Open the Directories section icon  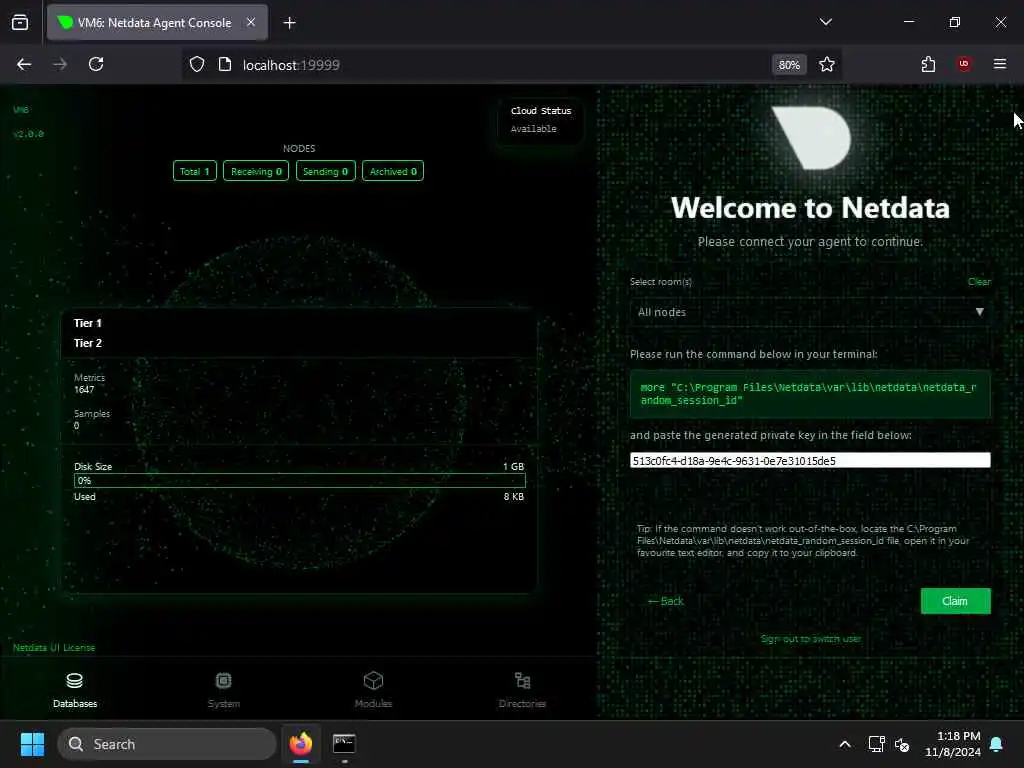tap(522, 681)
